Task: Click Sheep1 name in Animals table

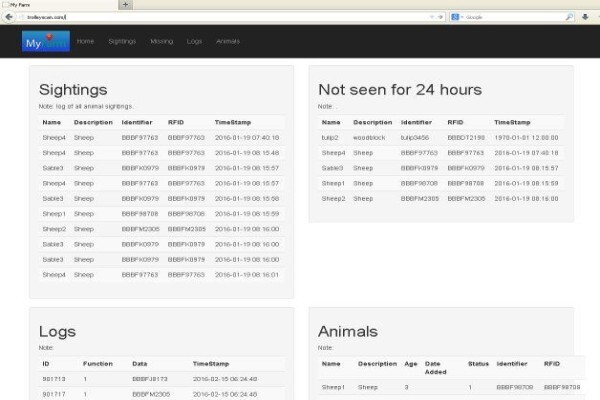Action: (333, 387)
